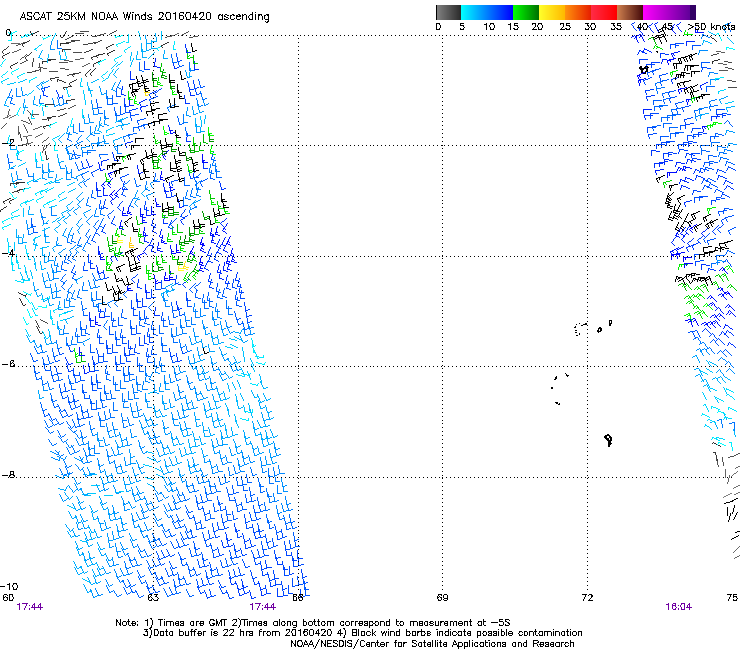Click the '30' label under the color bar
The image size is (740, 650).
(x=590, y=27)
